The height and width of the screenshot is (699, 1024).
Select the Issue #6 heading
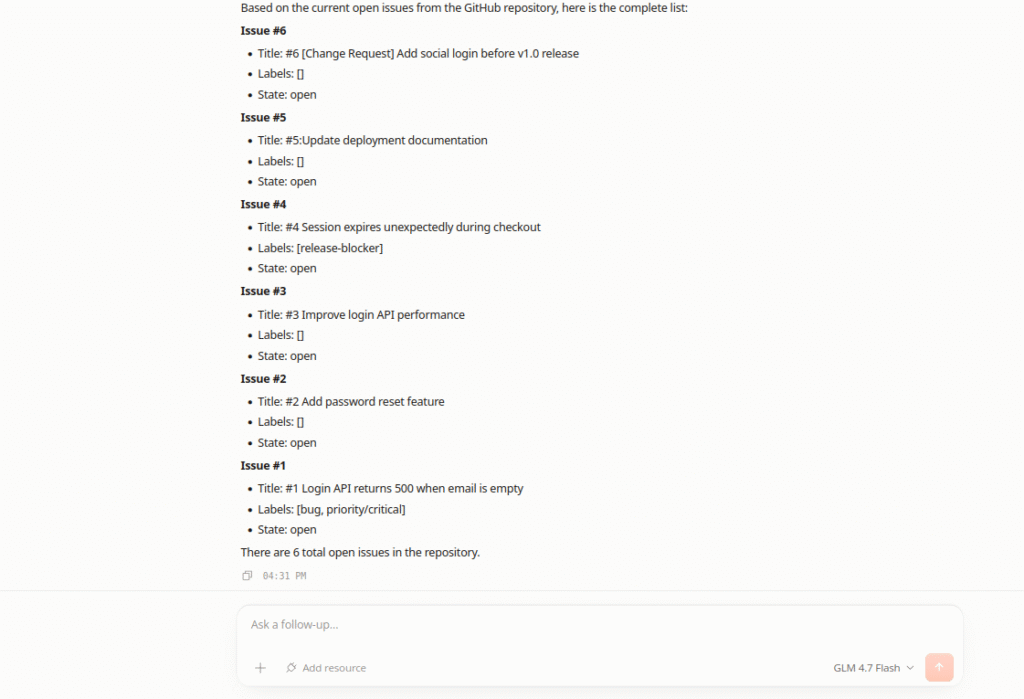(263, 31)
